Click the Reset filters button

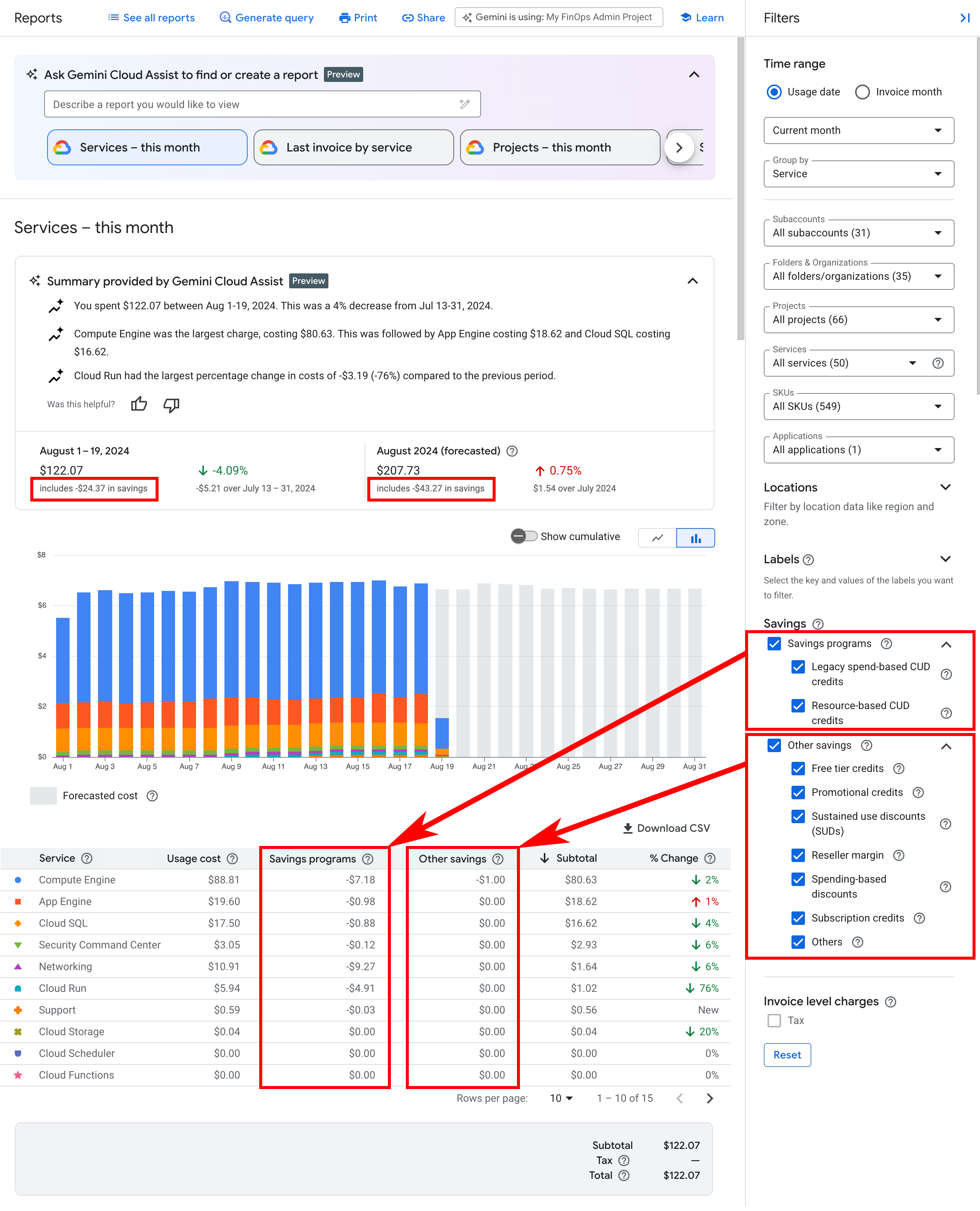[x=787, y=1055]
